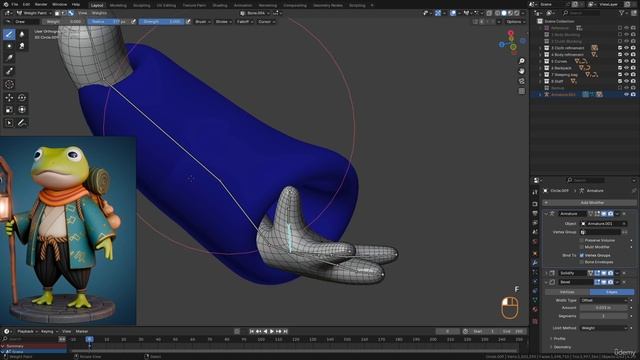Select the 3D Cursor tool
Viewport: 640px width, 360px height.
[x=9, y=84]
